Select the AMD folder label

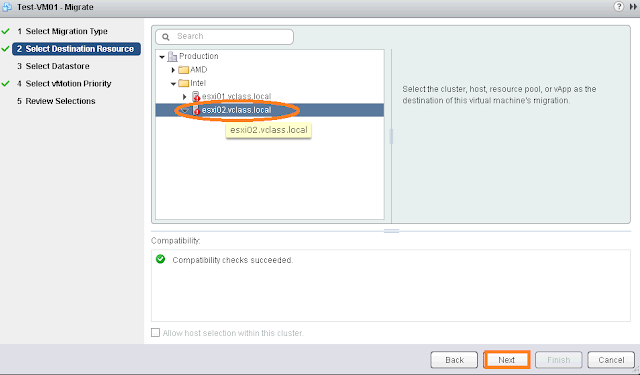pyautogui.click(x=199, y=70)
